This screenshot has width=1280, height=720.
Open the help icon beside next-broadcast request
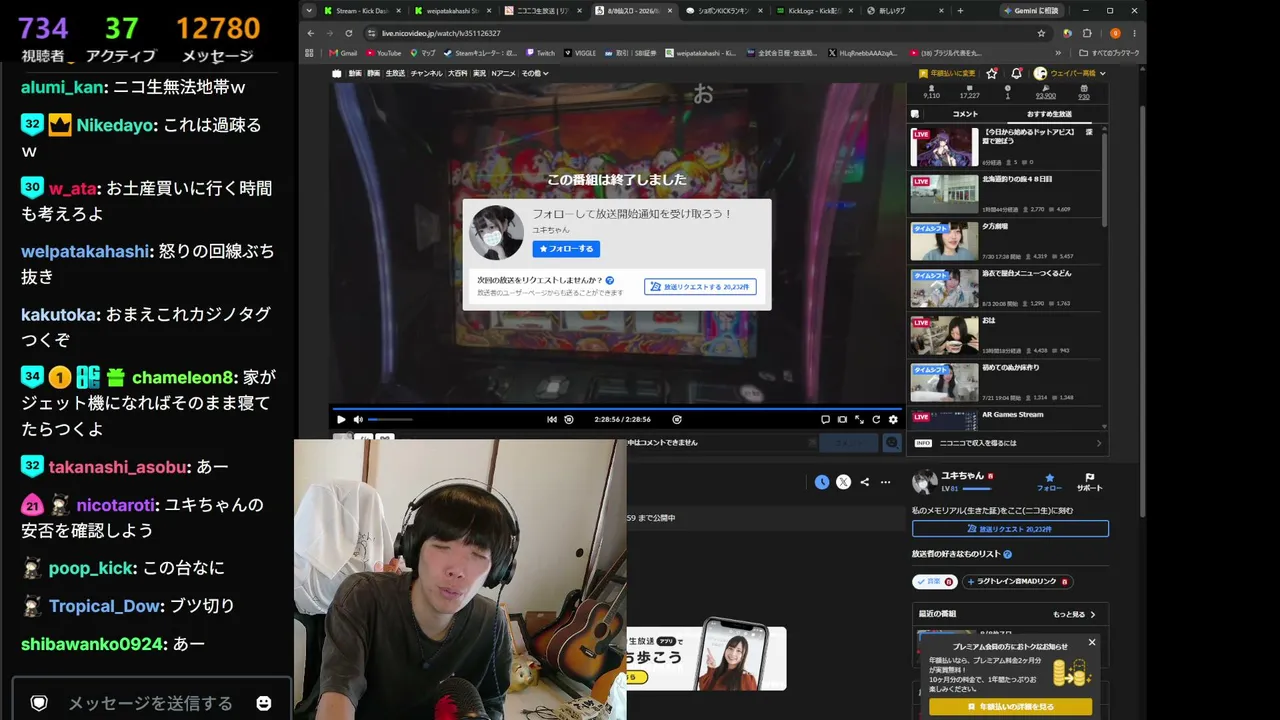pos(610,281)
